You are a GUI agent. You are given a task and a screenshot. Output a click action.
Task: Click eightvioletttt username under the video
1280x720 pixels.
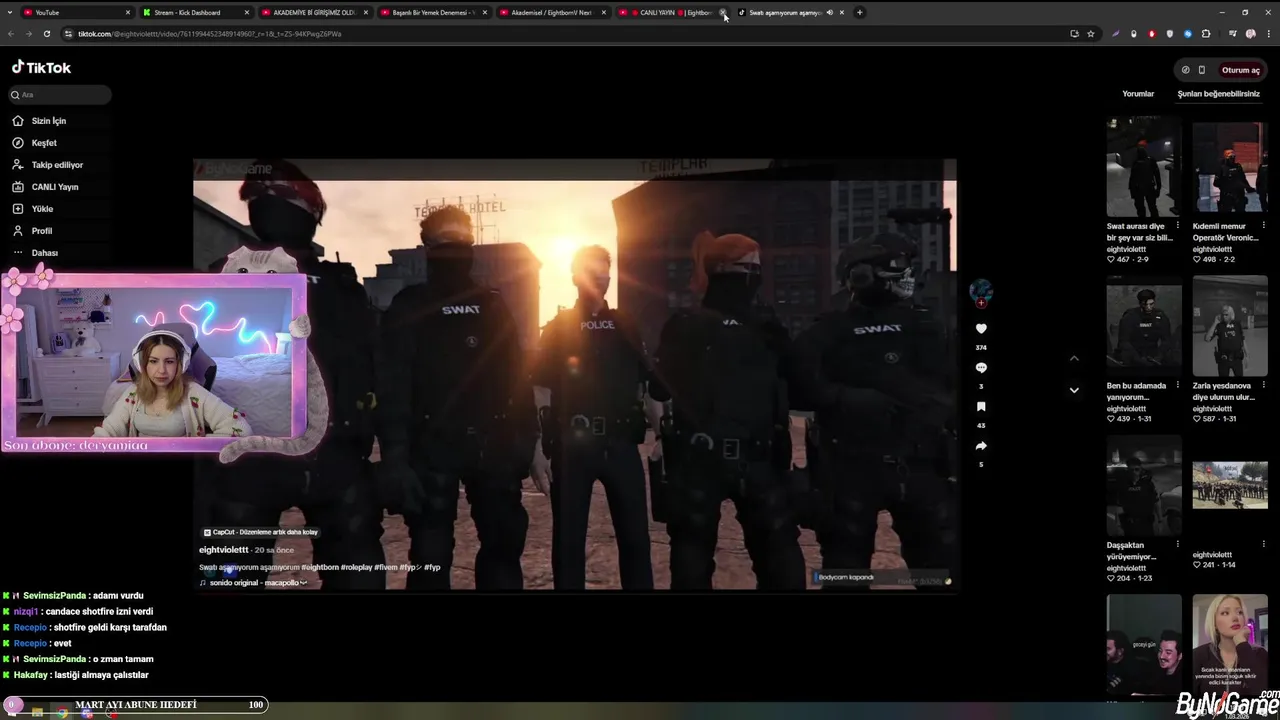(223, 550)
